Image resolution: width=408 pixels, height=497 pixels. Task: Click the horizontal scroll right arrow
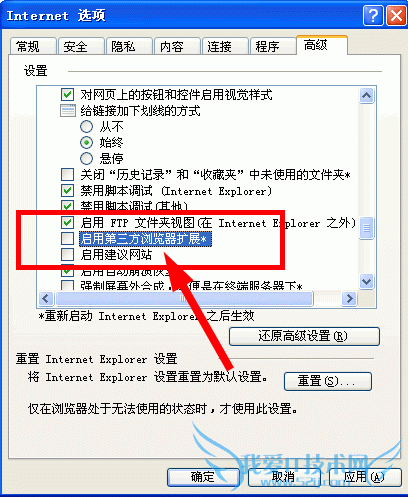pos(349,298)
